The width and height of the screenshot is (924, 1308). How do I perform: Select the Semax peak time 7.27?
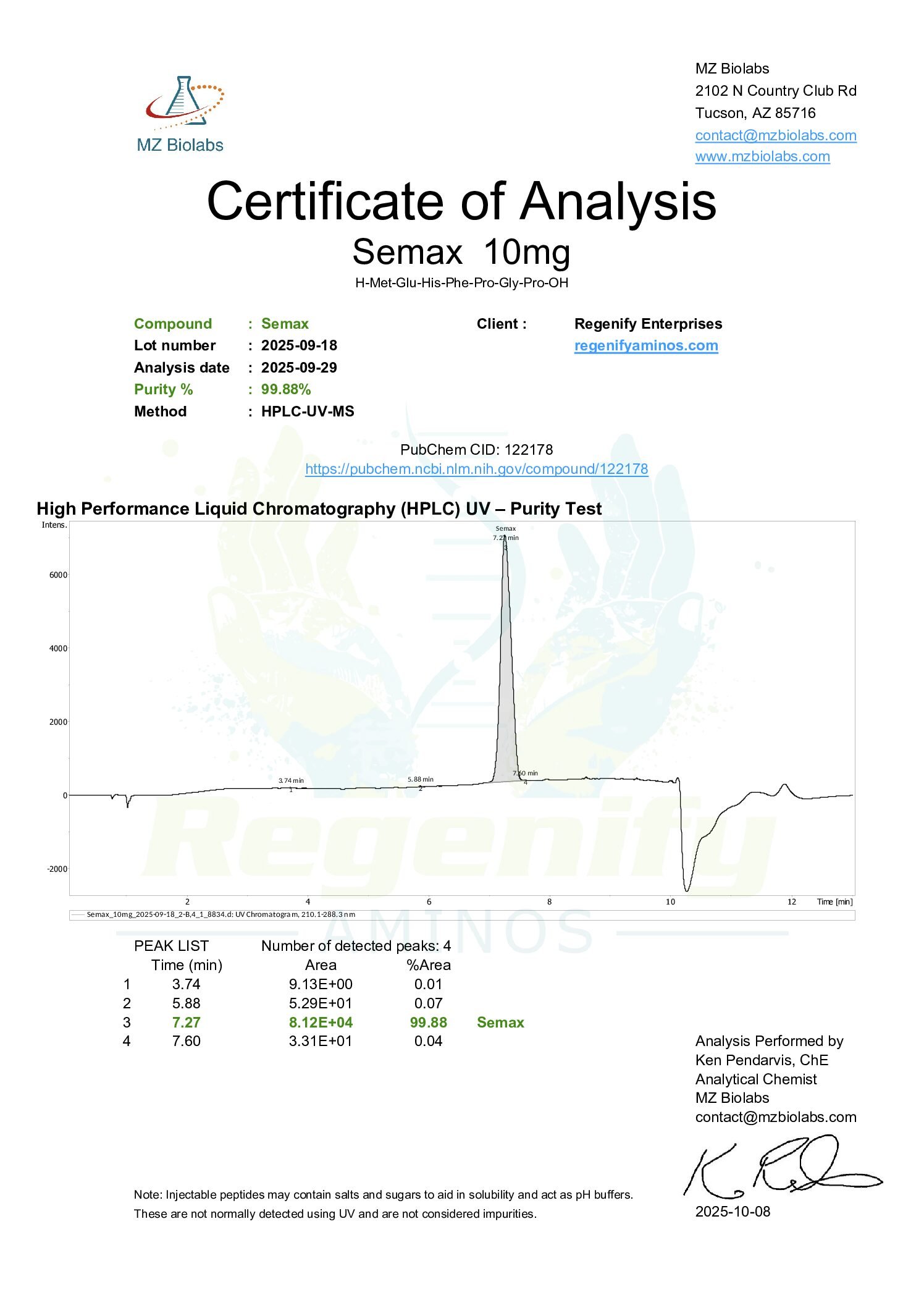coord(187,1023)
